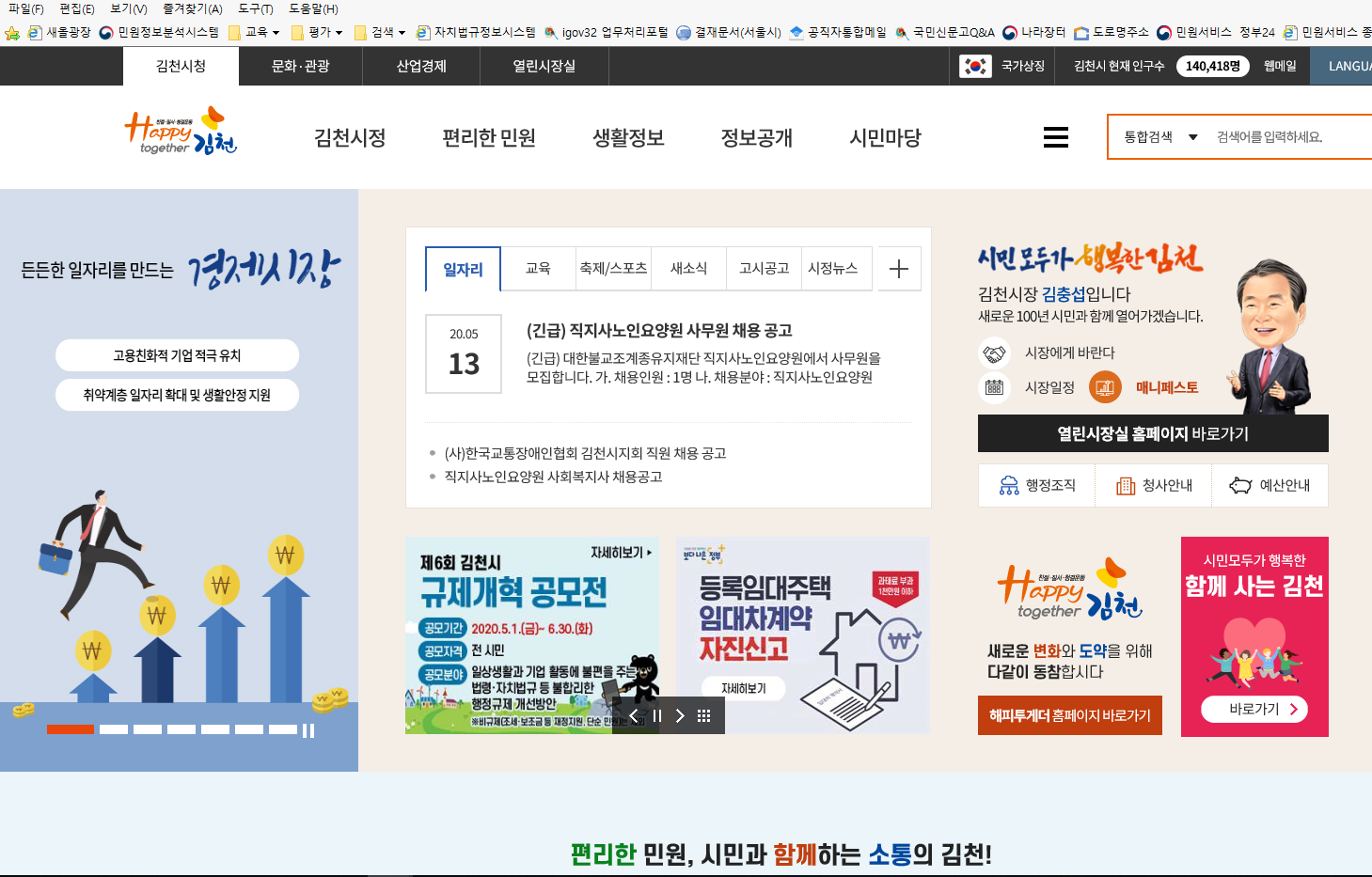Select the second slide indicator bar

click(x=114, y=729)
